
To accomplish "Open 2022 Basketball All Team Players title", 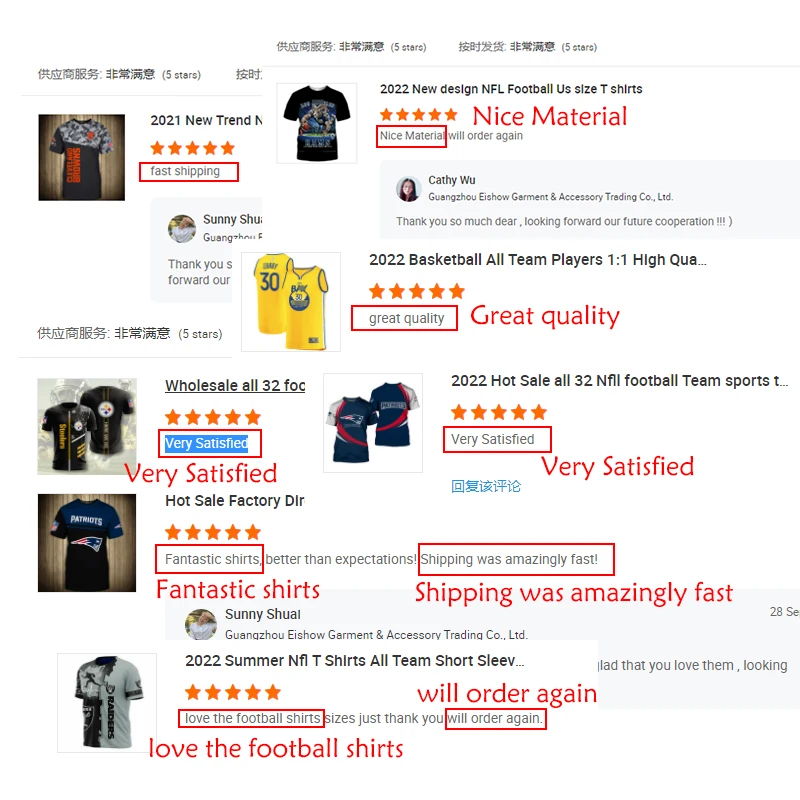I will tap(538, 260).
